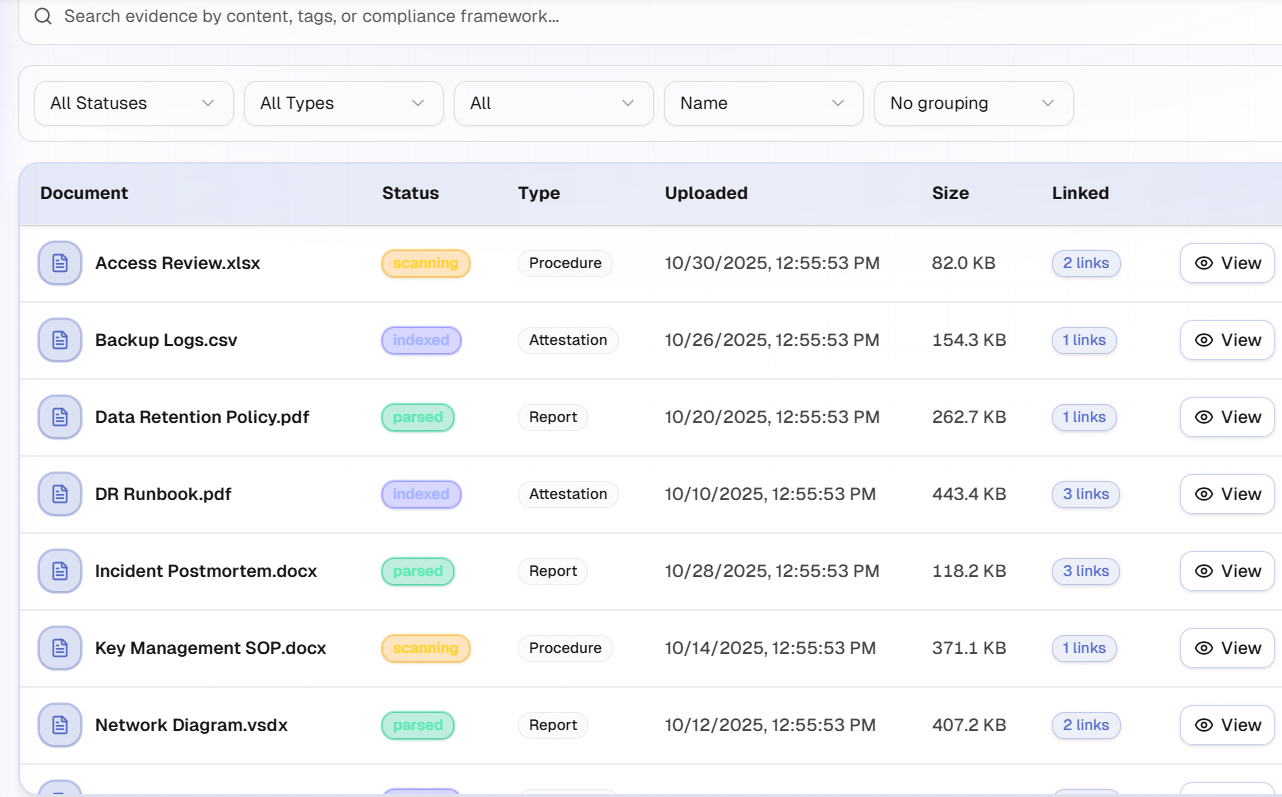
Task: Click the Access Review.xlsx file icon
Action: (x=59, y=262)
